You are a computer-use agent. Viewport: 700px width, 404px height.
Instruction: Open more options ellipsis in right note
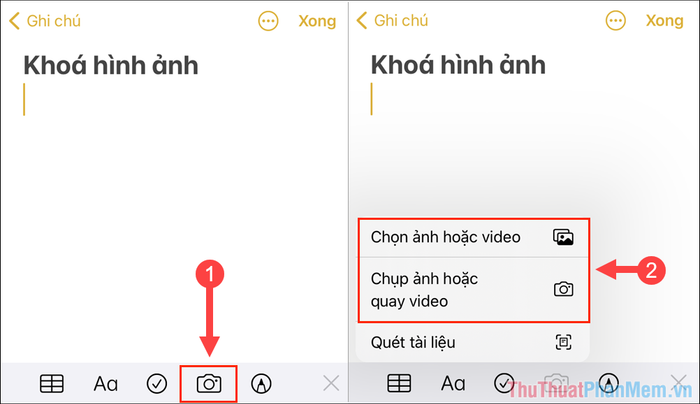point(615,21)
